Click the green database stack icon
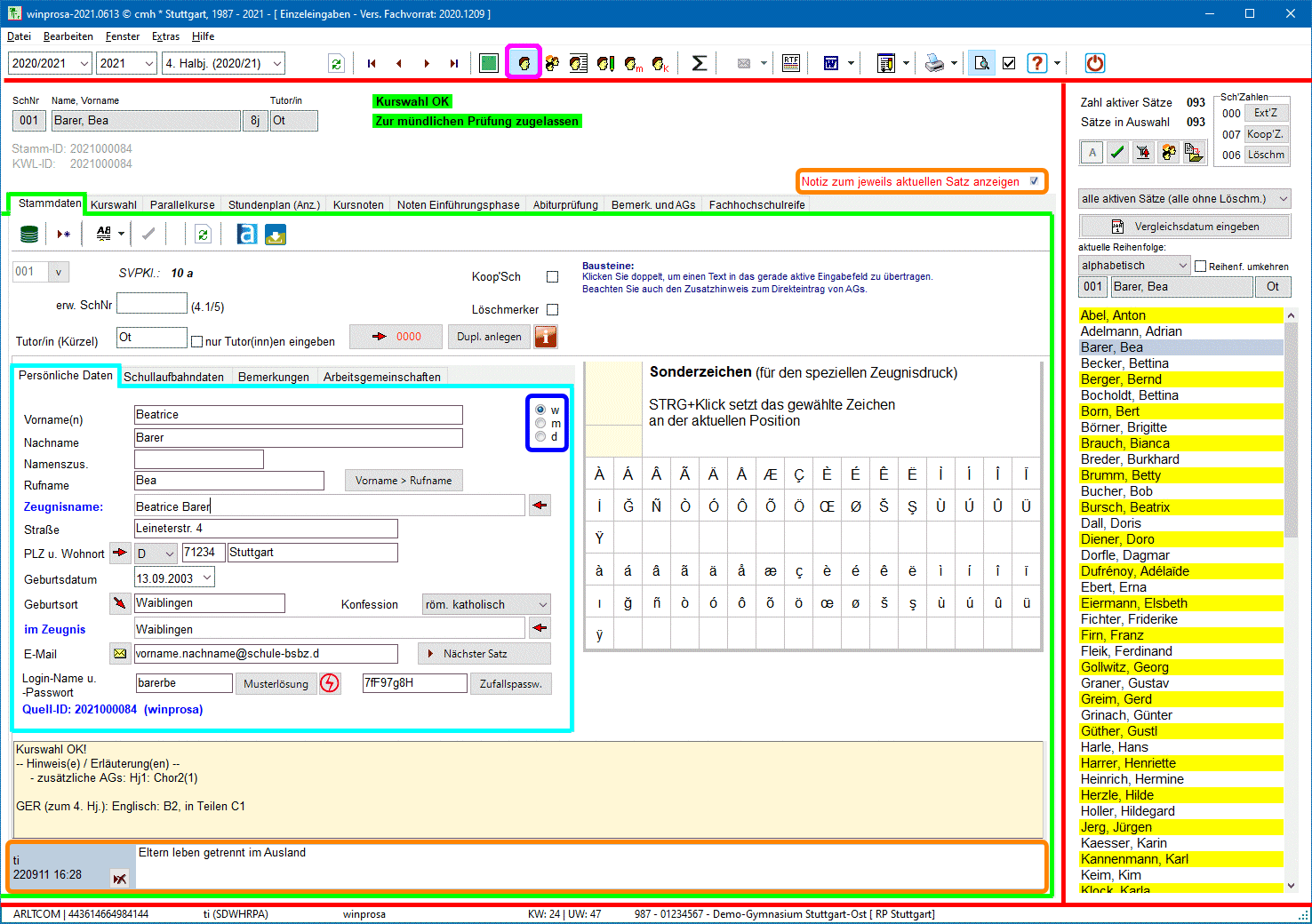 29,235
